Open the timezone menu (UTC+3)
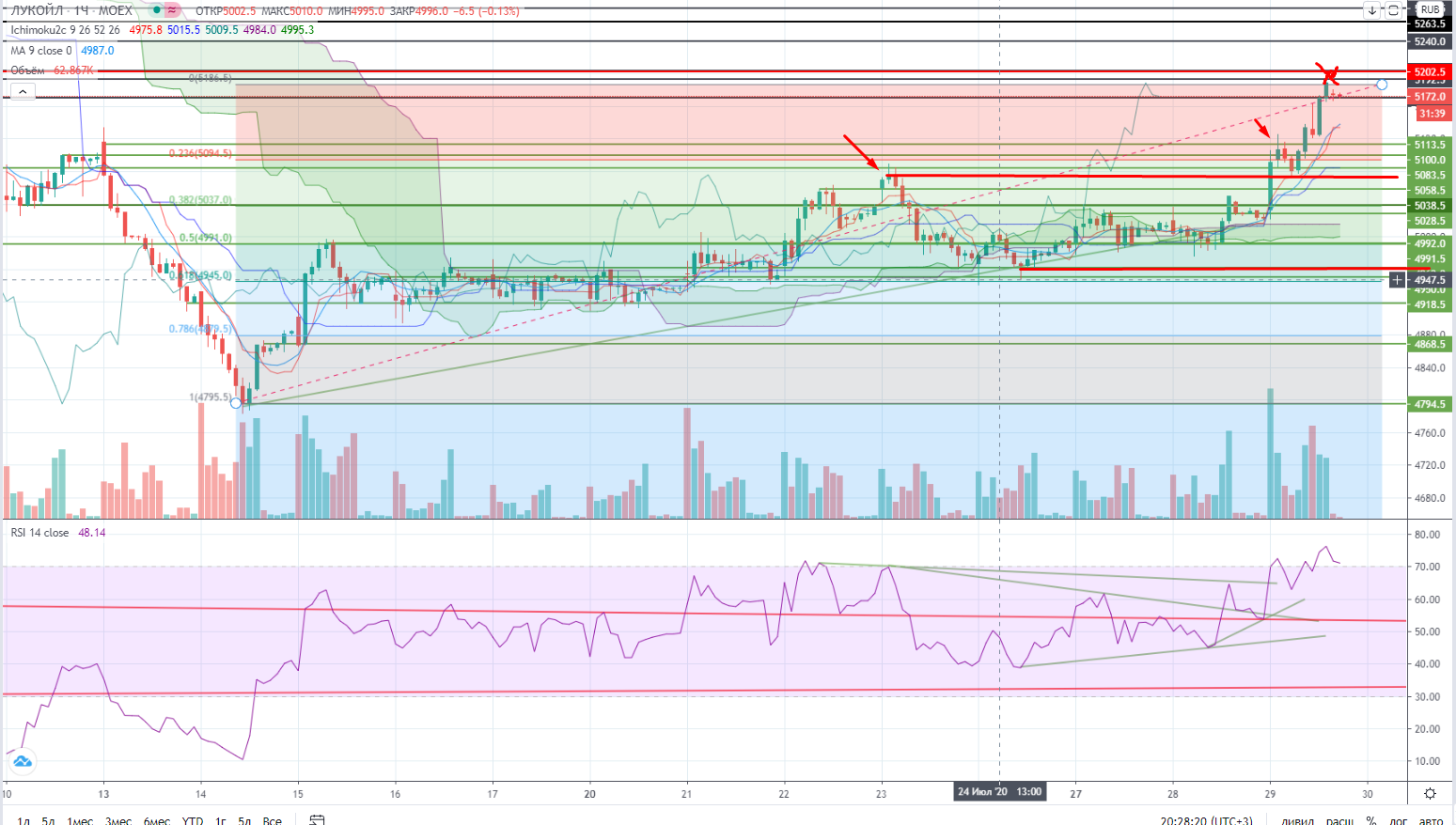The image size is (1456, 825). click(1207, 820)
